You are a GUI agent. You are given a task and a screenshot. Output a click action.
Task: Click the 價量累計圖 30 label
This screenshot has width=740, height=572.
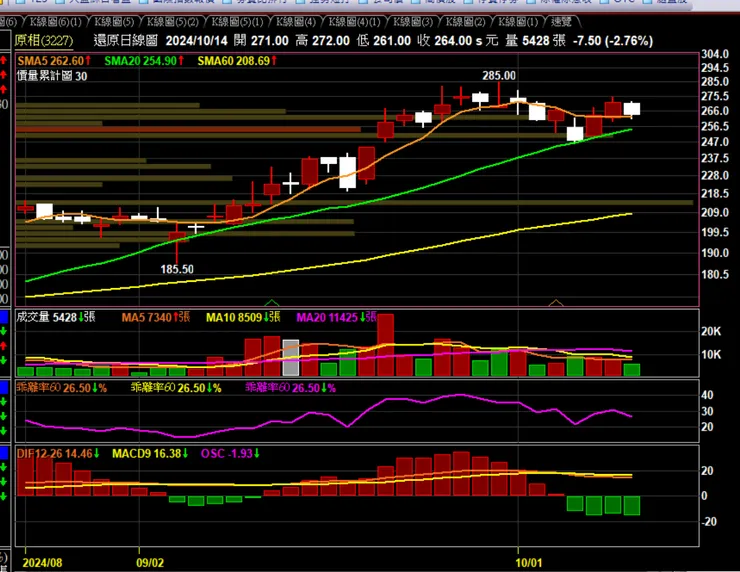(x=52, y=76)
